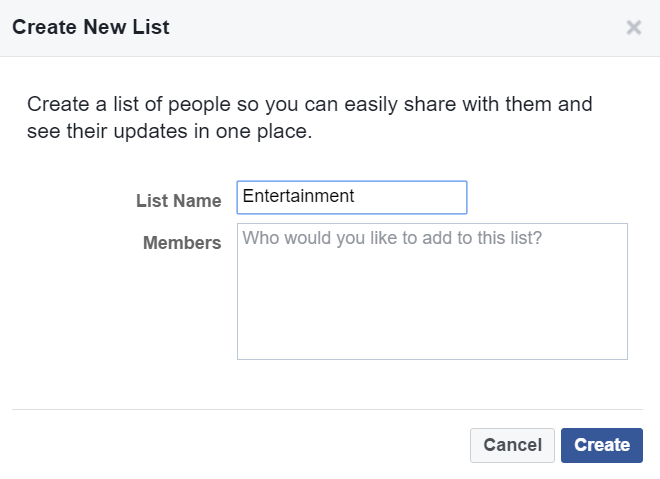
Task: Select the List Name label
Action: [178, 201]
